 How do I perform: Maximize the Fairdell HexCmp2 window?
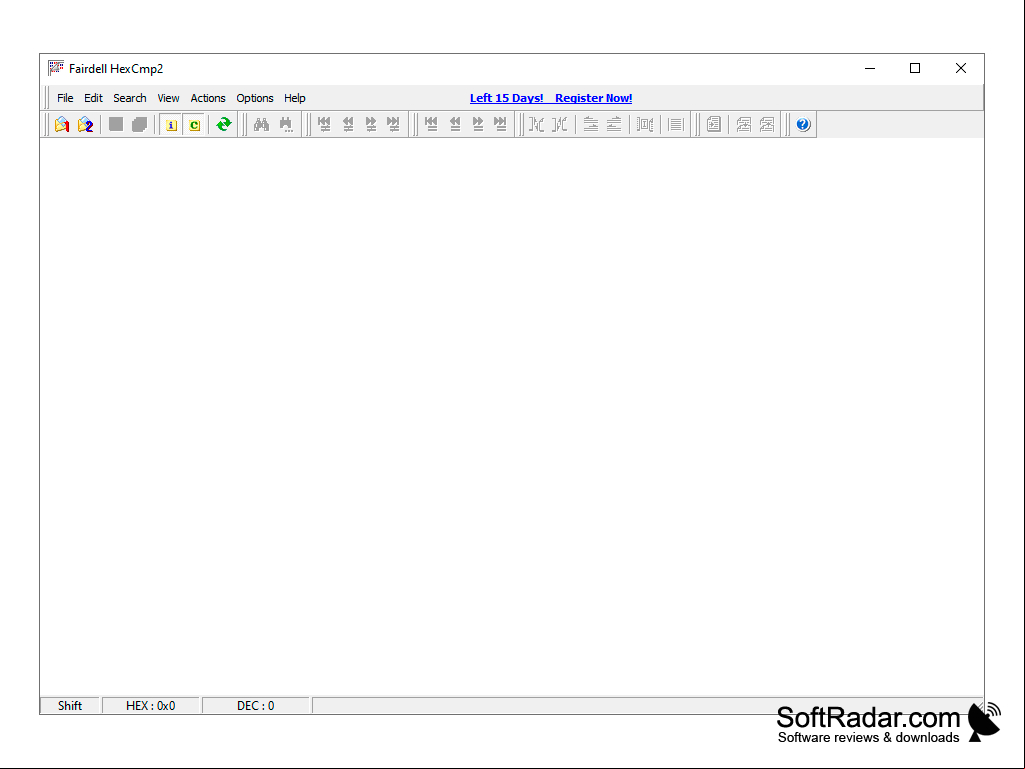coord(915,68)
